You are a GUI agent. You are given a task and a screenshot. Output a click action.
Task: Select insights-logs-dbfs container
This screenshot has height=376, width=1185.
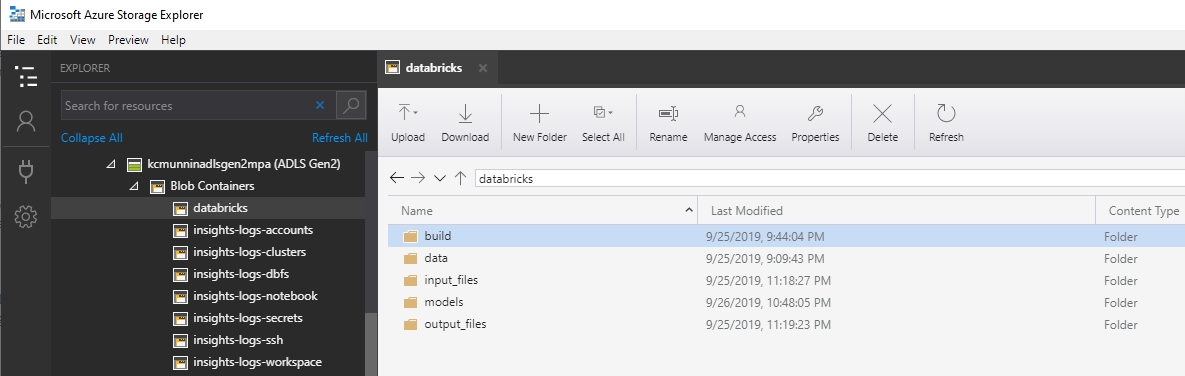[240, 273]
